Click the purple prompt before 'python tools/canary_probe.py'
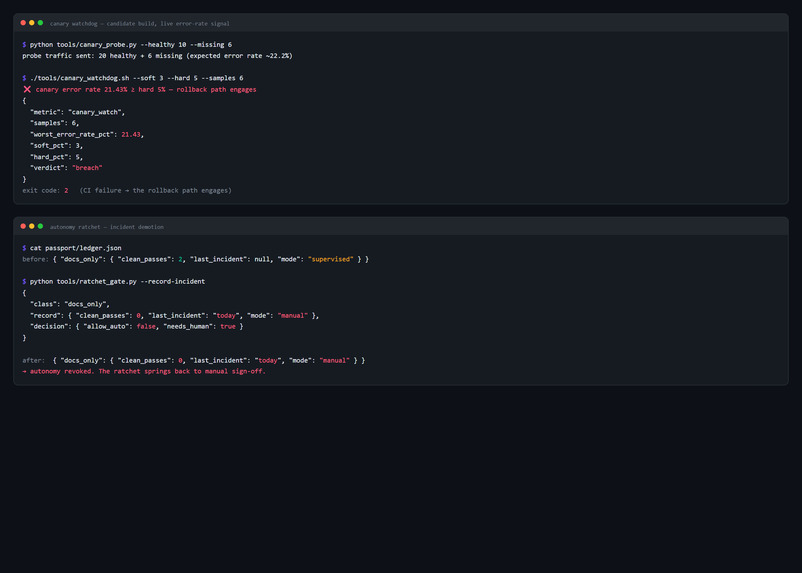The width and height of the screenshot is (802, 573). tap(24, 45)
